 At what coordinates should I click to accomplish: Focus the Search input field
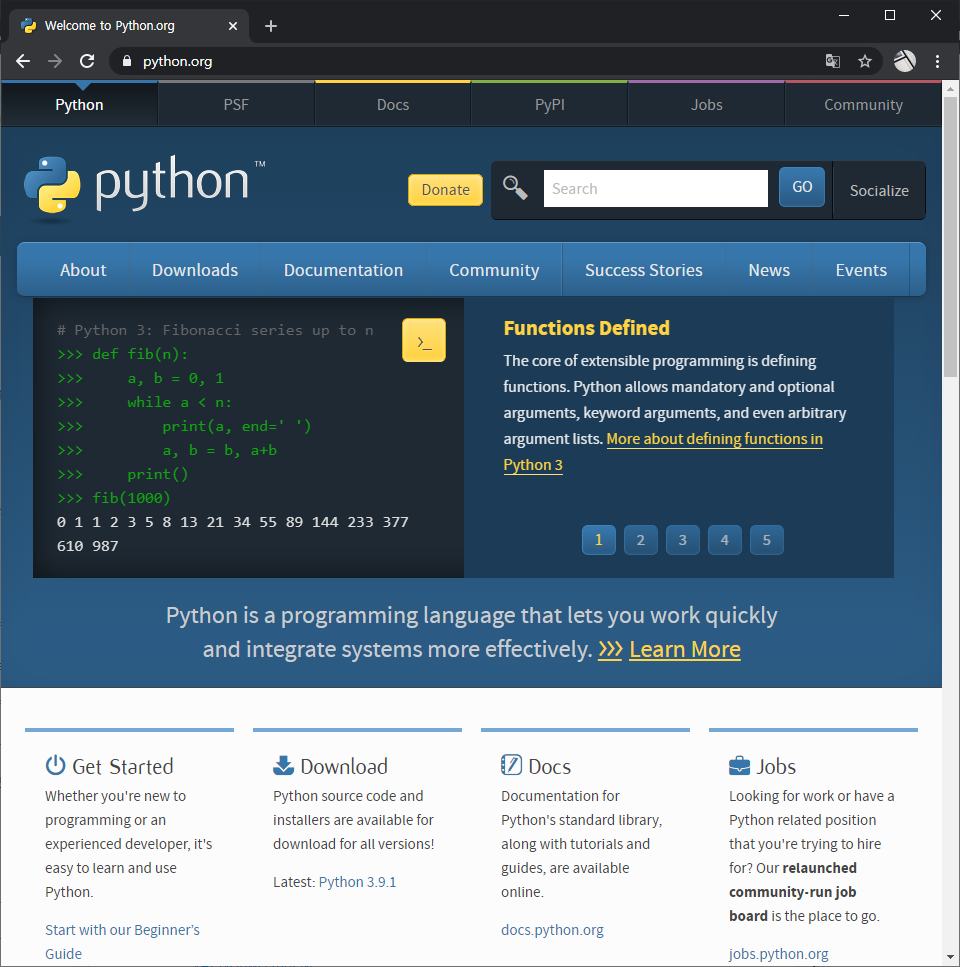[x=655, y=189]
